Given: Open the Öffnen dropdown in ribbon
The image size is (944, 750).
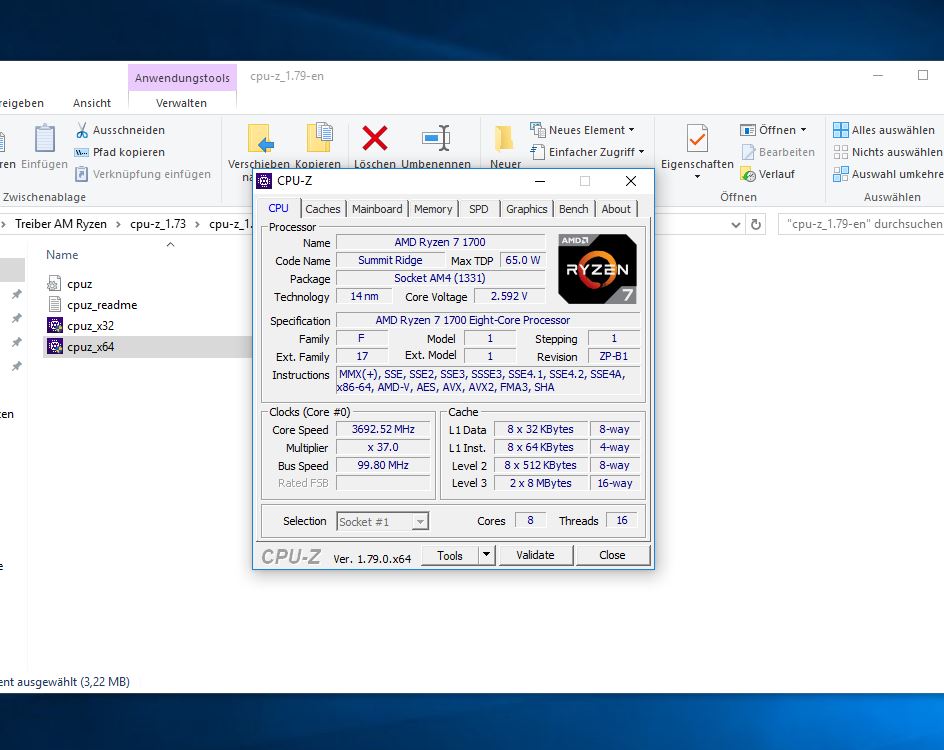Looking at the screenshot, I should click(x=773, y=130).
